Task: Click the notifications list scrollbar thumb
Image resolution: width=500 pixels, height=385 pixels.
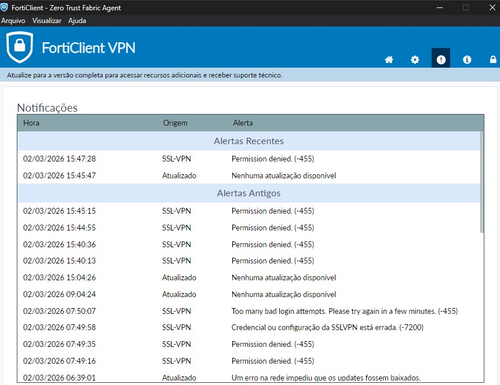Action: (x=482, y=182)
